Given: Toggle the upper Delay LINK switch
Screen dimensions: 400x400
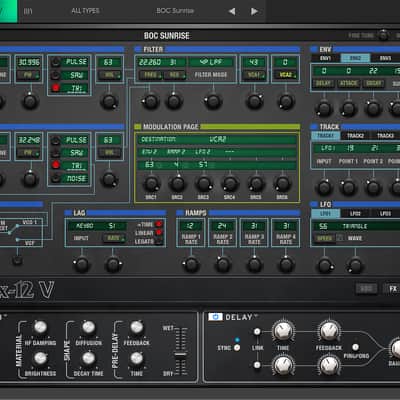Looking at the screenshot, I should [x=257, y=331].
